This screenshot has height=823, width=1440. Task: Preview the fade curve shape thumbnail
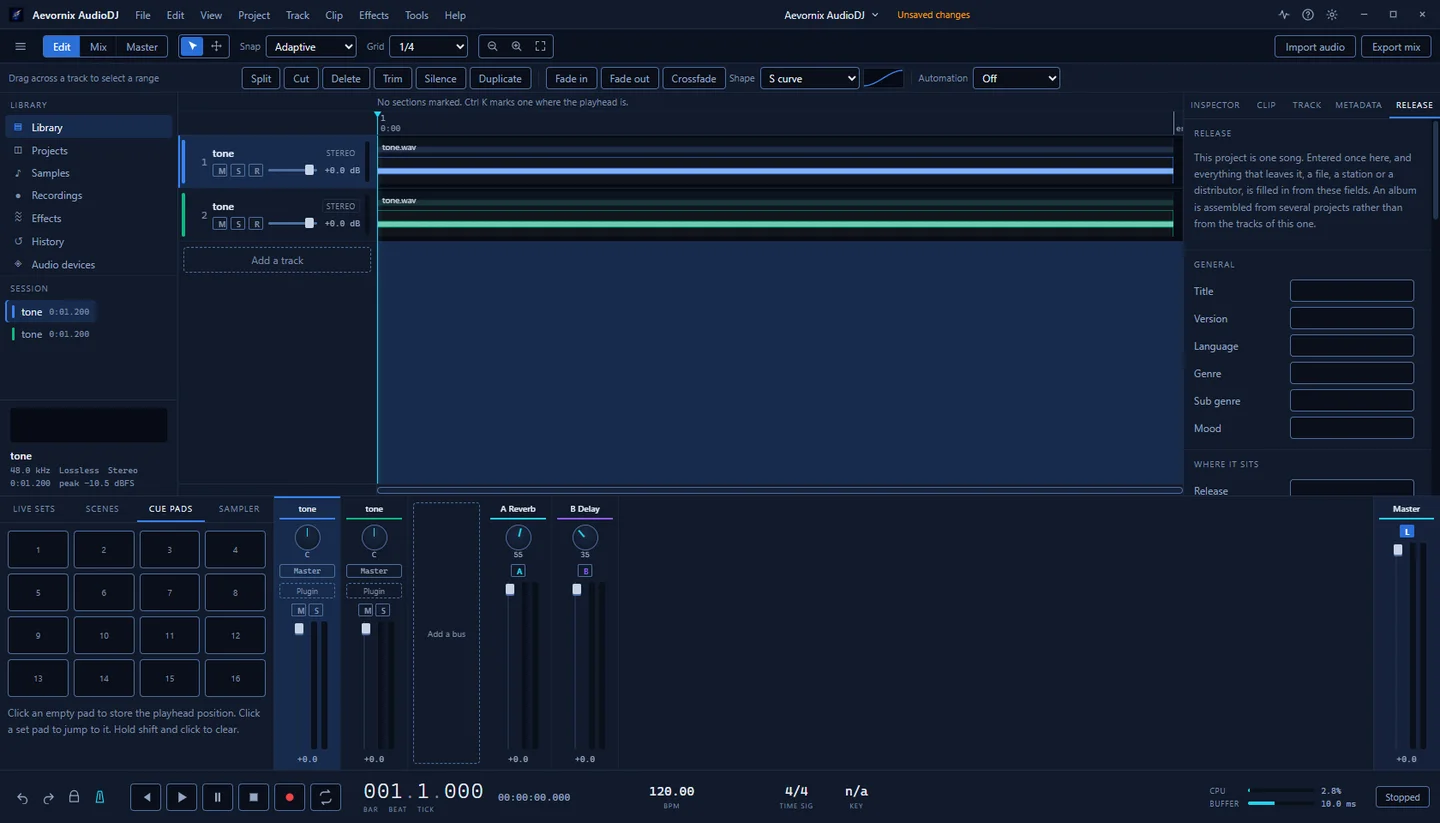883,78
